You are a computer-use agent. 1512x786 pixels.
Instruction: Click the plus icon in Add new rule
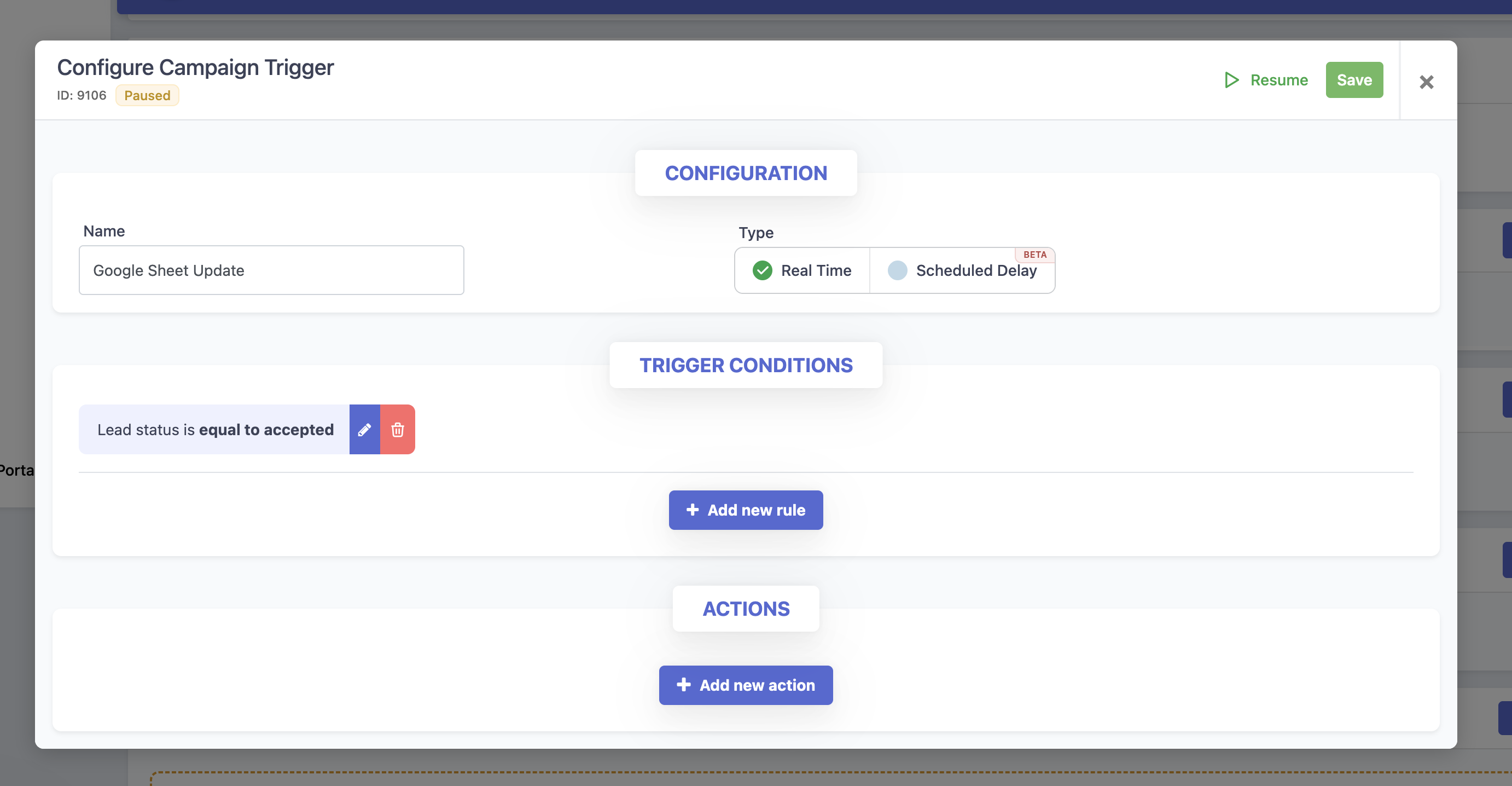coord(693,510)
